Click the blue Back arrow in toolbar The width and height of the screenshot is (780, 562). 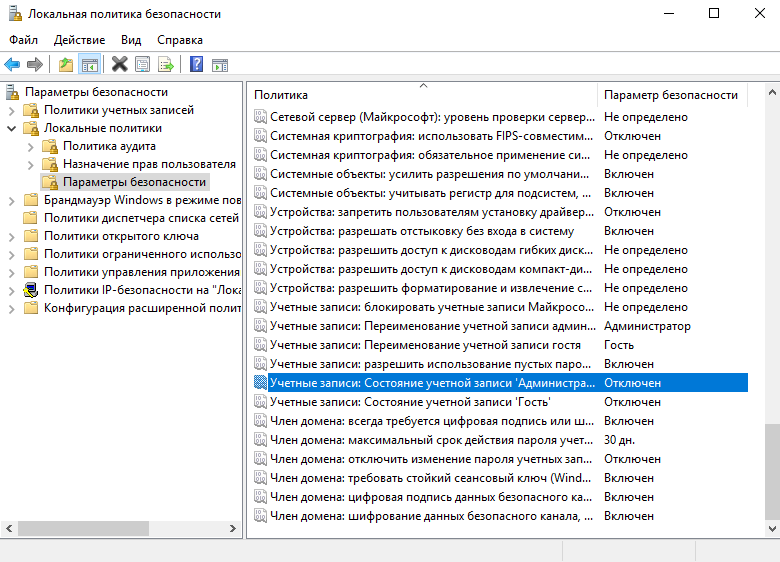[12, 65]
